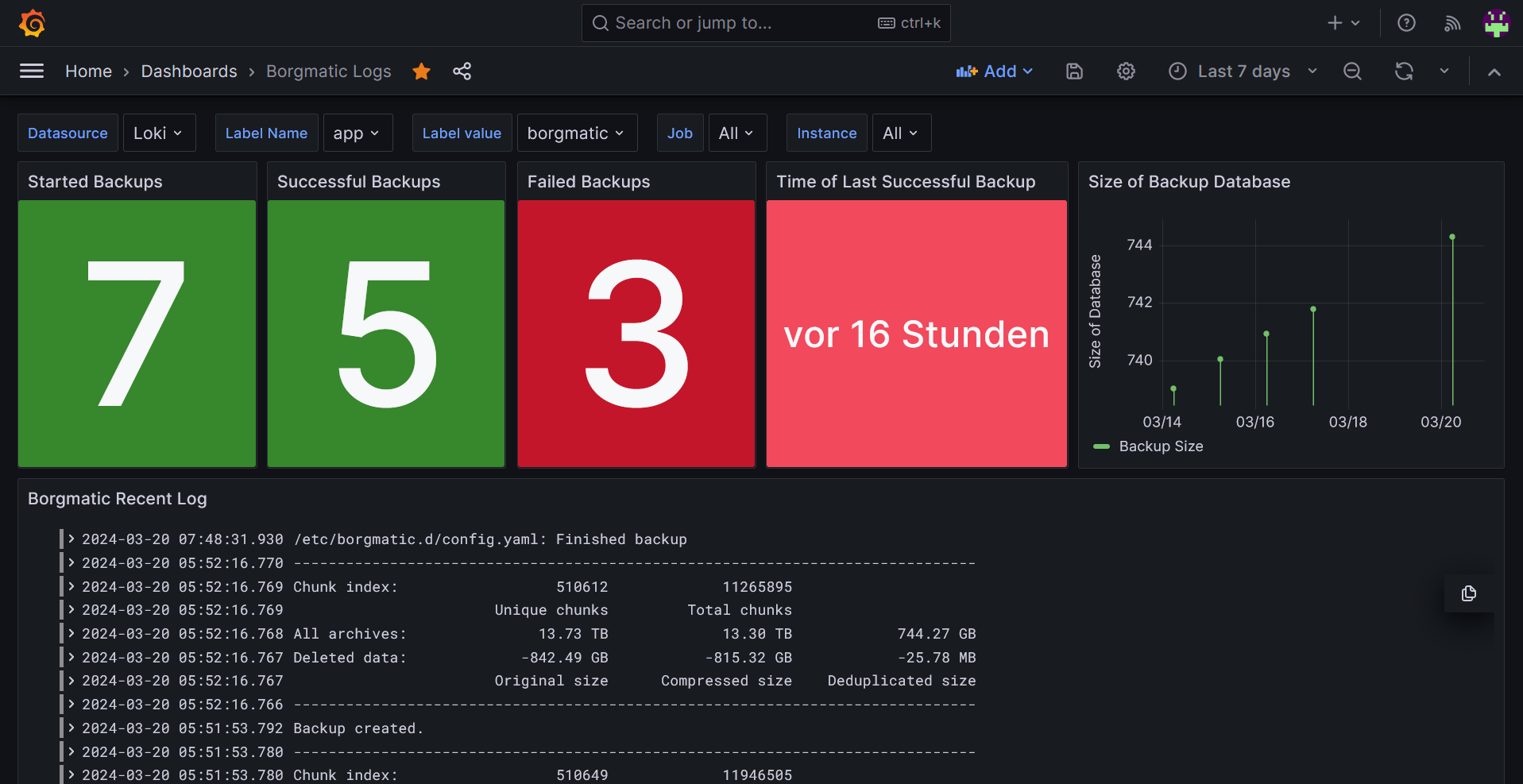Click the Grafana logo icon
1523x784 pixels.
(x=32, y=23)
